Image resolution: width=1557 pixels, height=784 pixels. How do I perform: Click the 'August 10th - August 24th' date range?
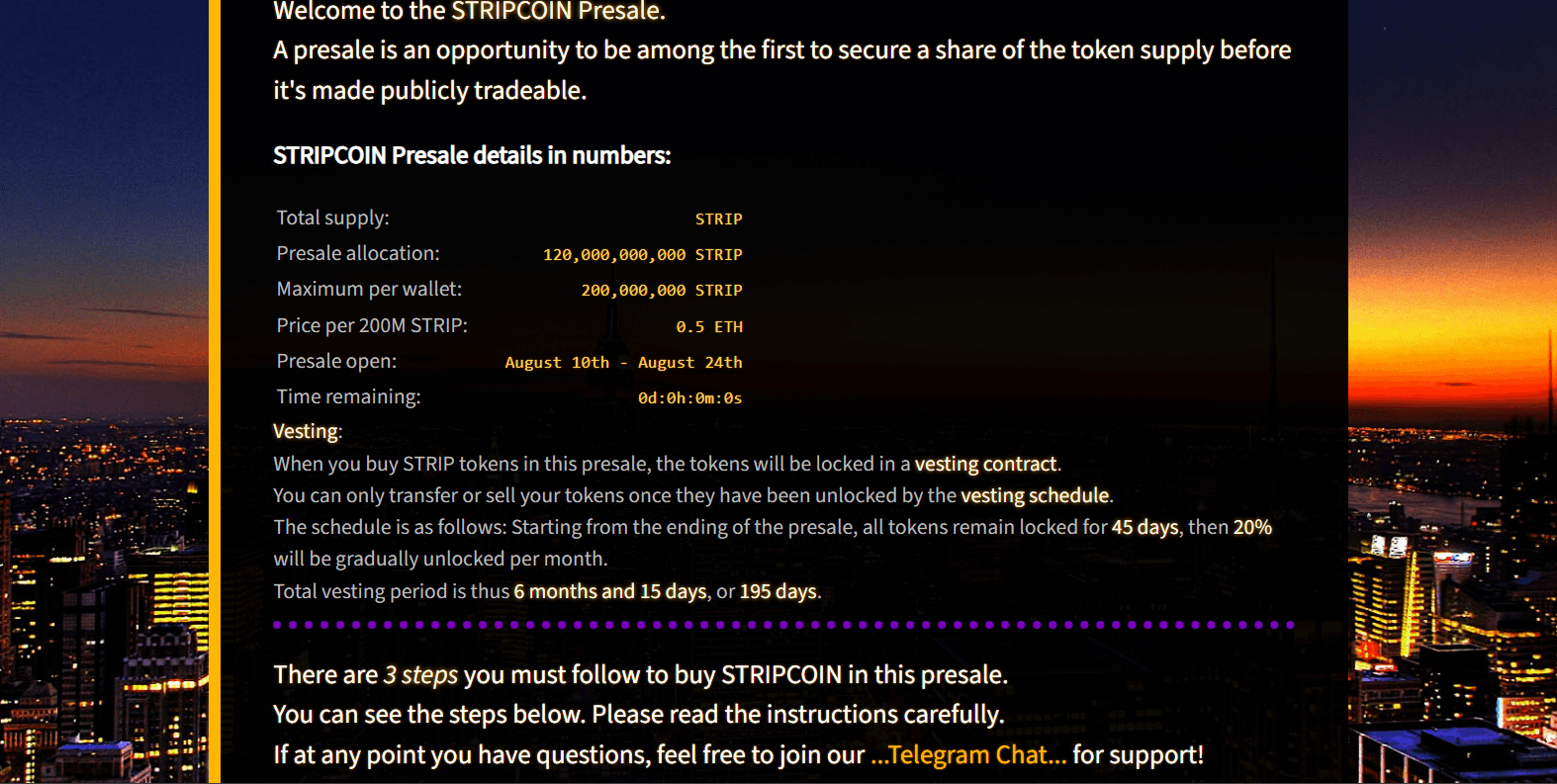pyautogui.click(x=623, y=362)
